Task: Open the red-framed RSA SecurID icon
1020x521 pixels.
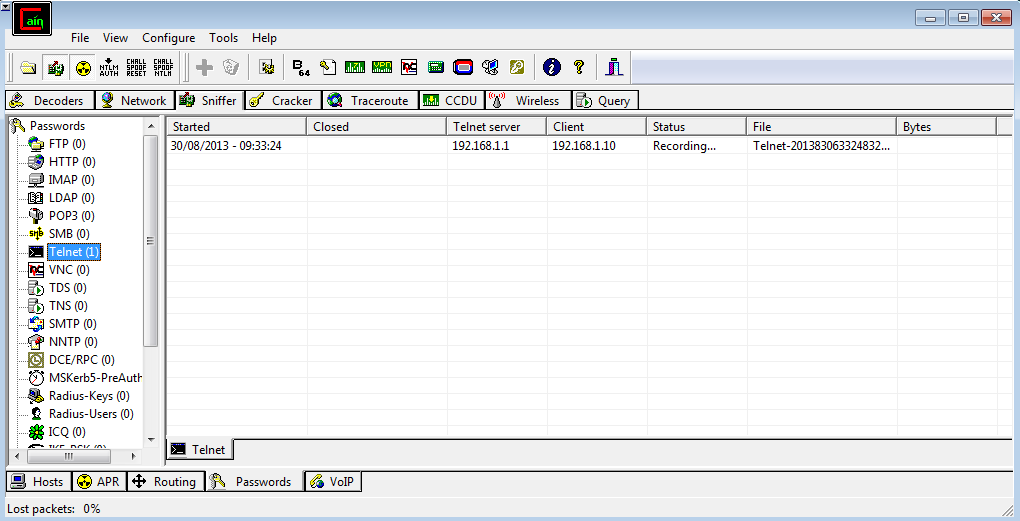Action: [x=463, y=67]
